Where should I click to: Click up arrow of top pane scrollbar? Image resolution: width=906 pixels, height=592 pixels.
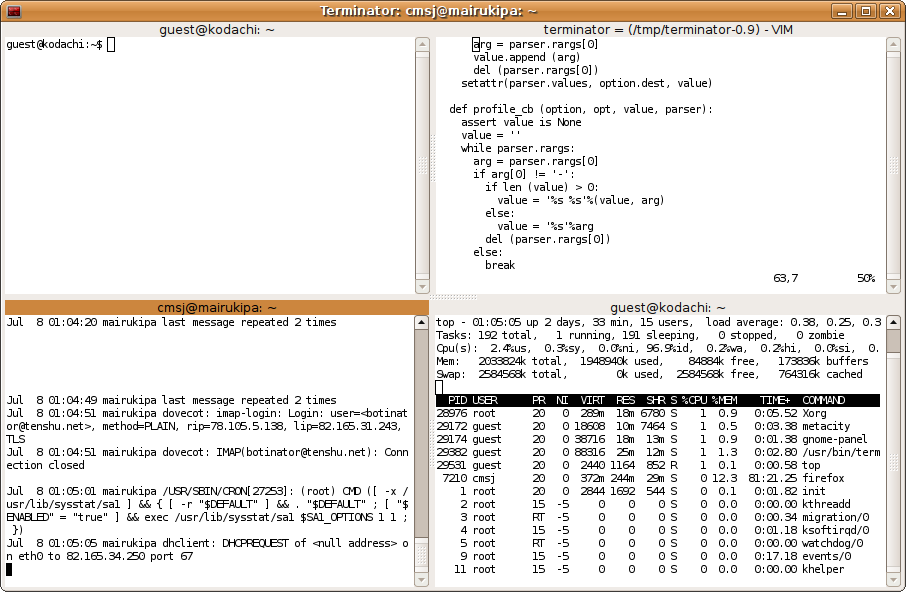pos(893,324)
